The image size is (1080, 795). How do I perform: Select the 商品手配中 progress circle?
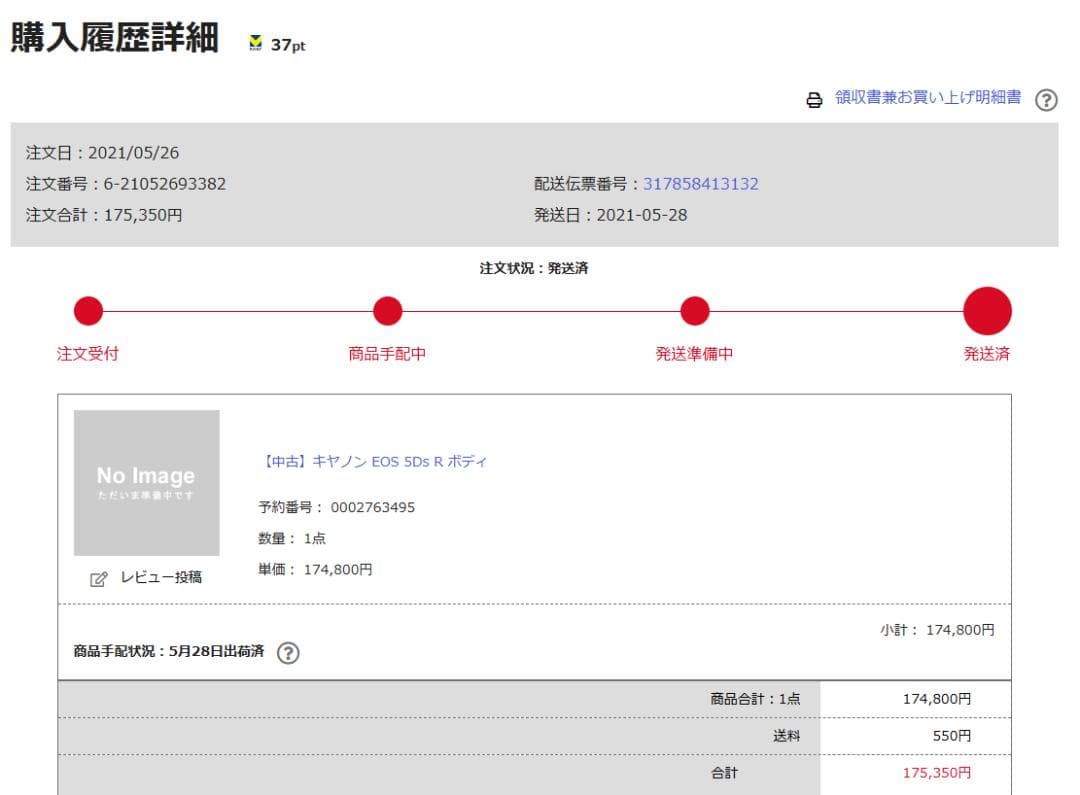pyautogui.click(x=387, y=310)
